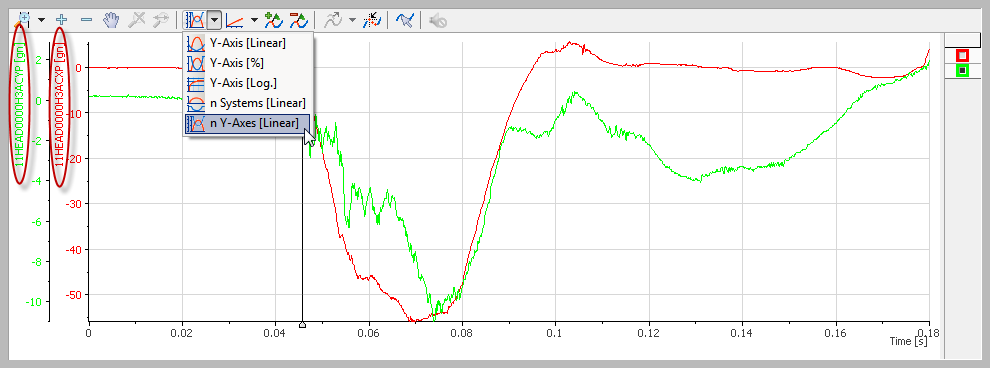Click the Time [s] axis label

point(908,341)
